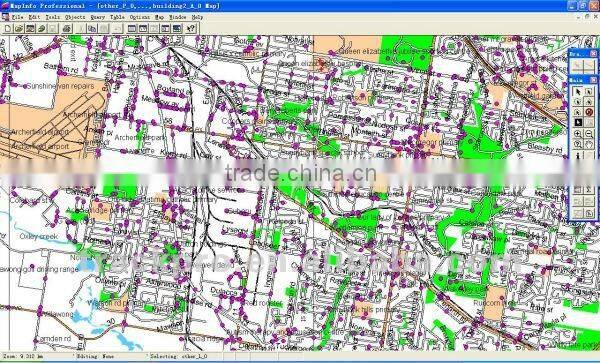Open the Objects menu
Viewport: 600px width, 363px height.
[75, 17]
